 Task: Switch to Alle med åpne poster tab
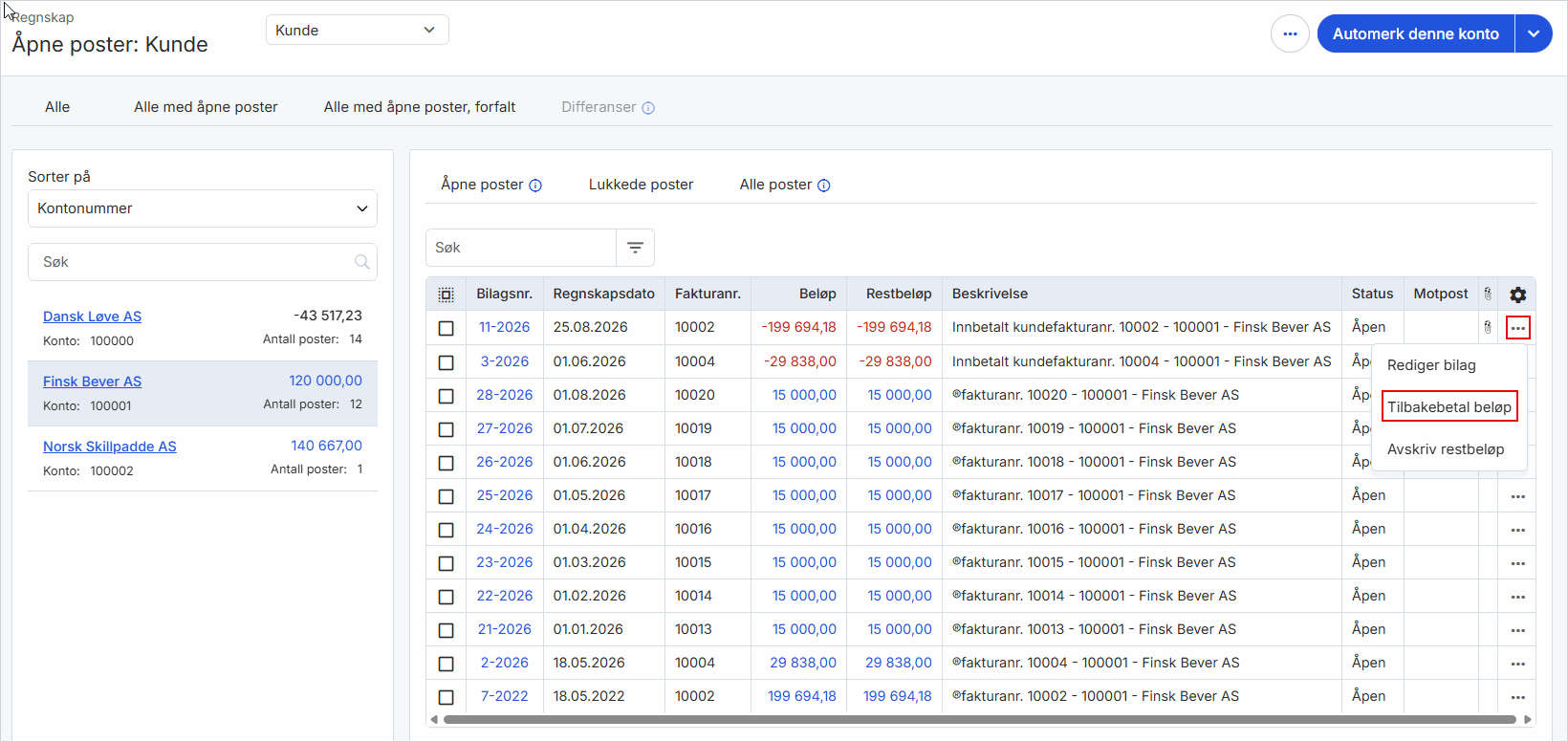(x=206, y=107)
